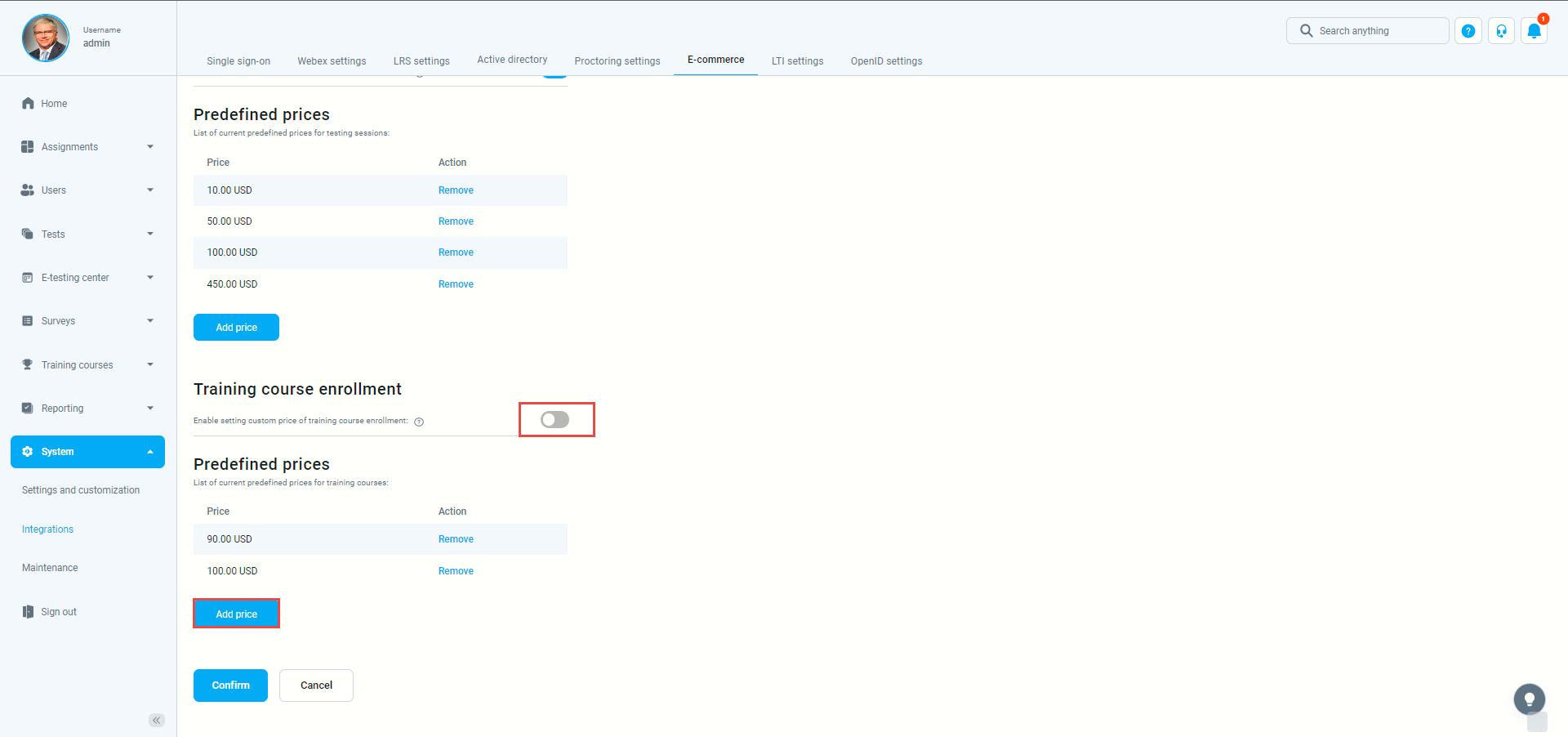Viewport: 1568px width, 737px height.
Task: Click the Home icon in sidebar
Action: point(28,104)
